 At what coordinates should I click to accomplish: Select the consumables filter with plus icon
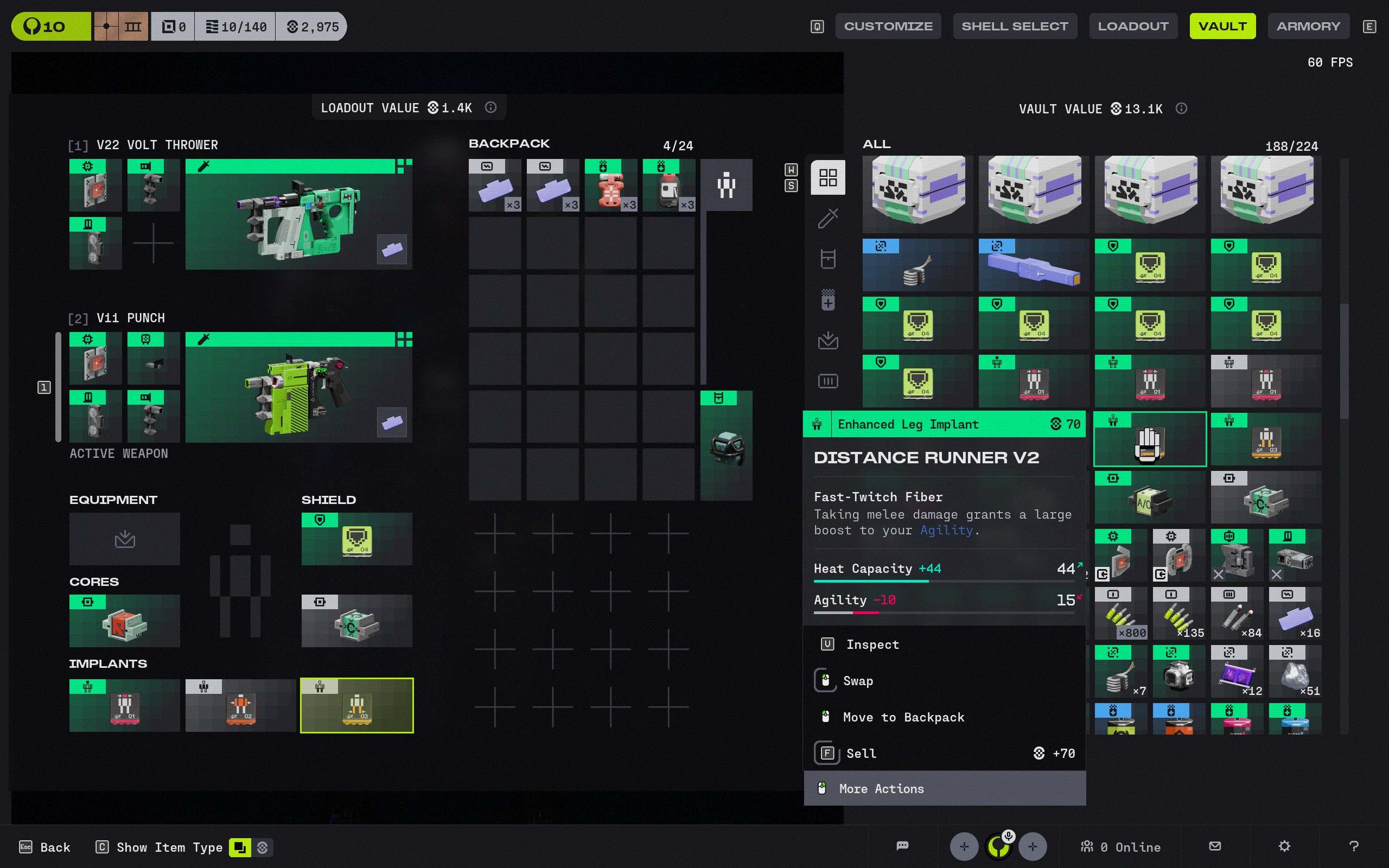pos(827,300)
